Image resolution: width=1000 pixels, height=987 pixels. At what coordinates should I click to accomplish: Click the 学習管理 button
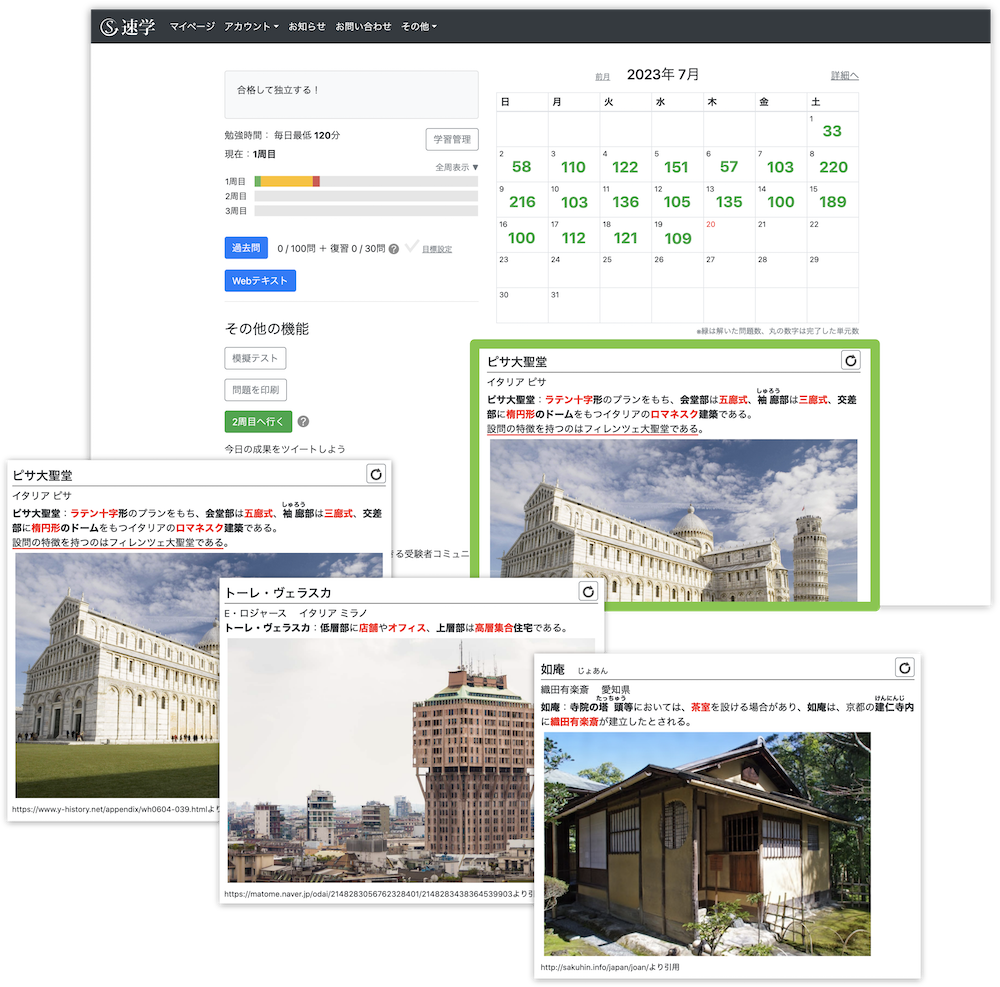click(452, 139)
